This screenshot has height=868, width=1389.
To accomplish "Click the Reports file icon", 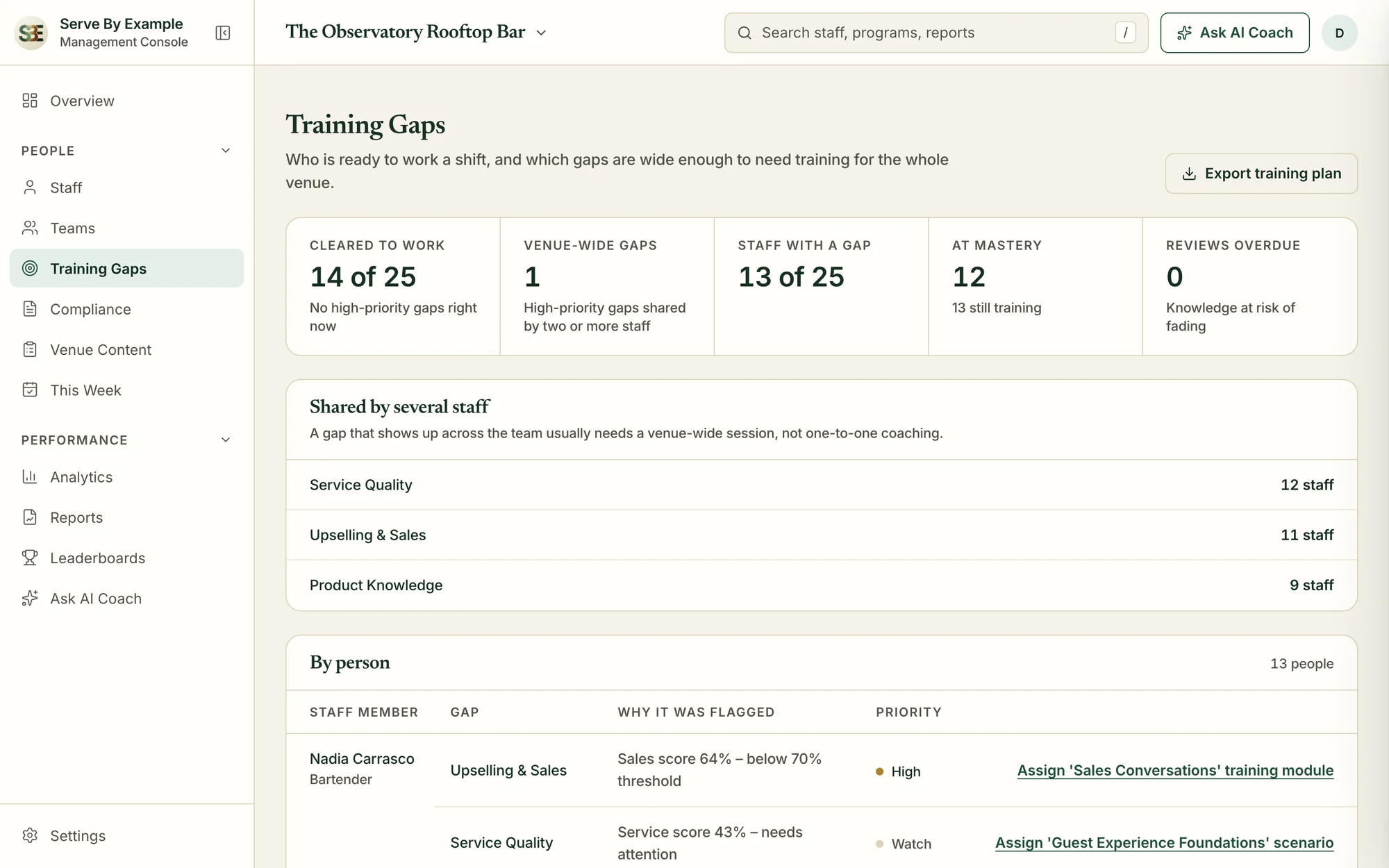I will (x=30, y=517).
